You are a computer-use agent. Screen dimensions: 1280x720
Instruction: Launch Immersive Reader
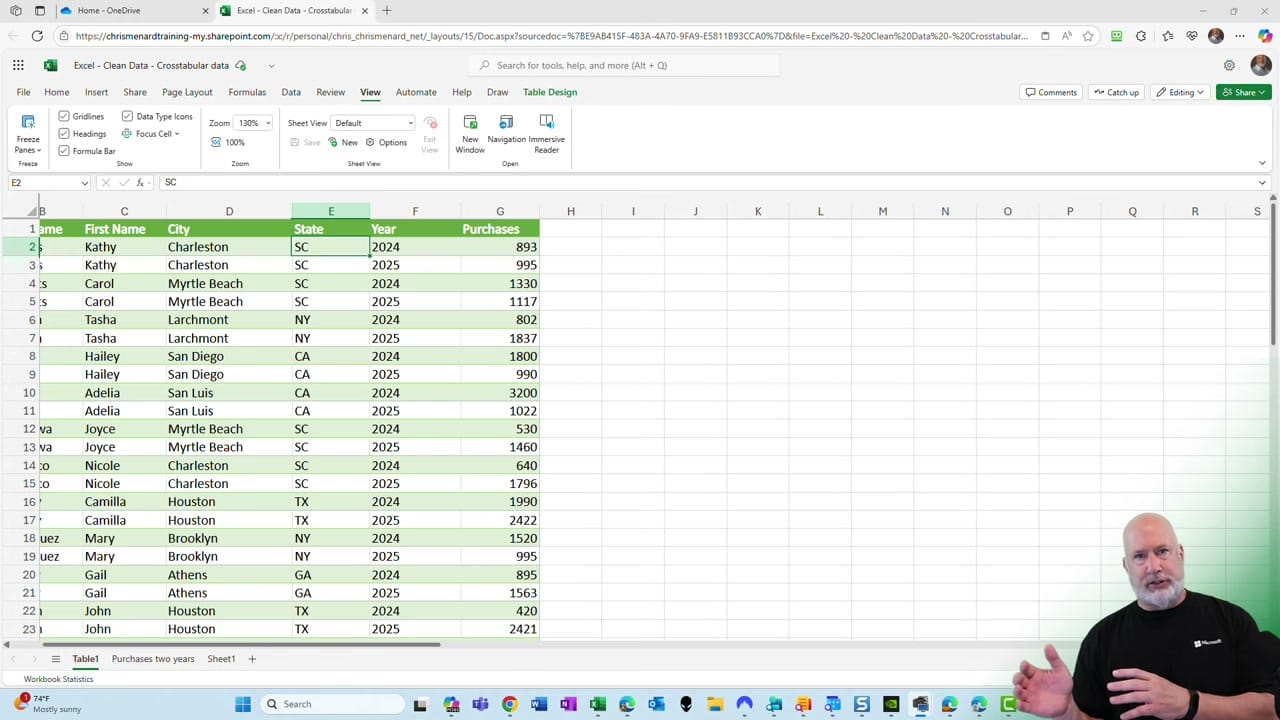(546, 132)
